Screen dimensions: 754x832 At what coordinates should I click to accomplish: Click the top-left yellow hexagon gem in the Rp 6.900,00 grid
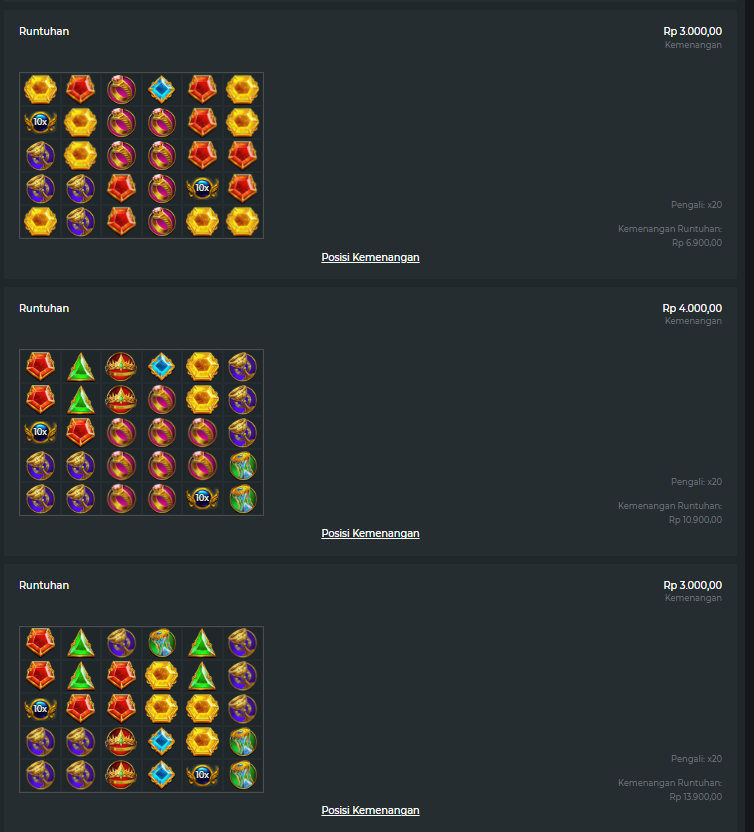click(40, 89)
